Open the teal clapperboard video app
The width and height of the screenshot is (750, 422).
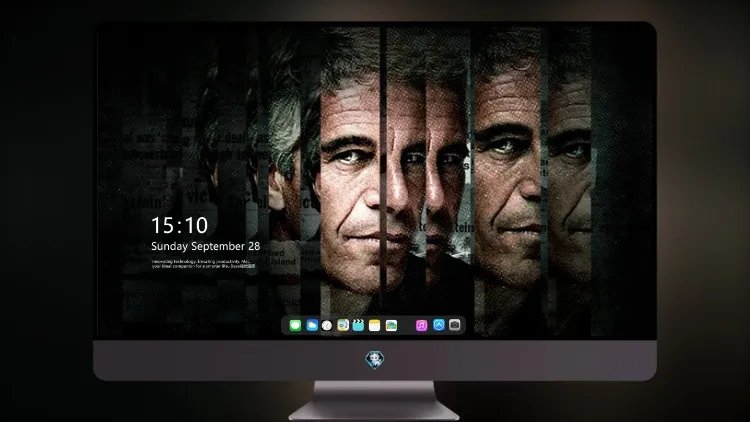pos(358,326)
